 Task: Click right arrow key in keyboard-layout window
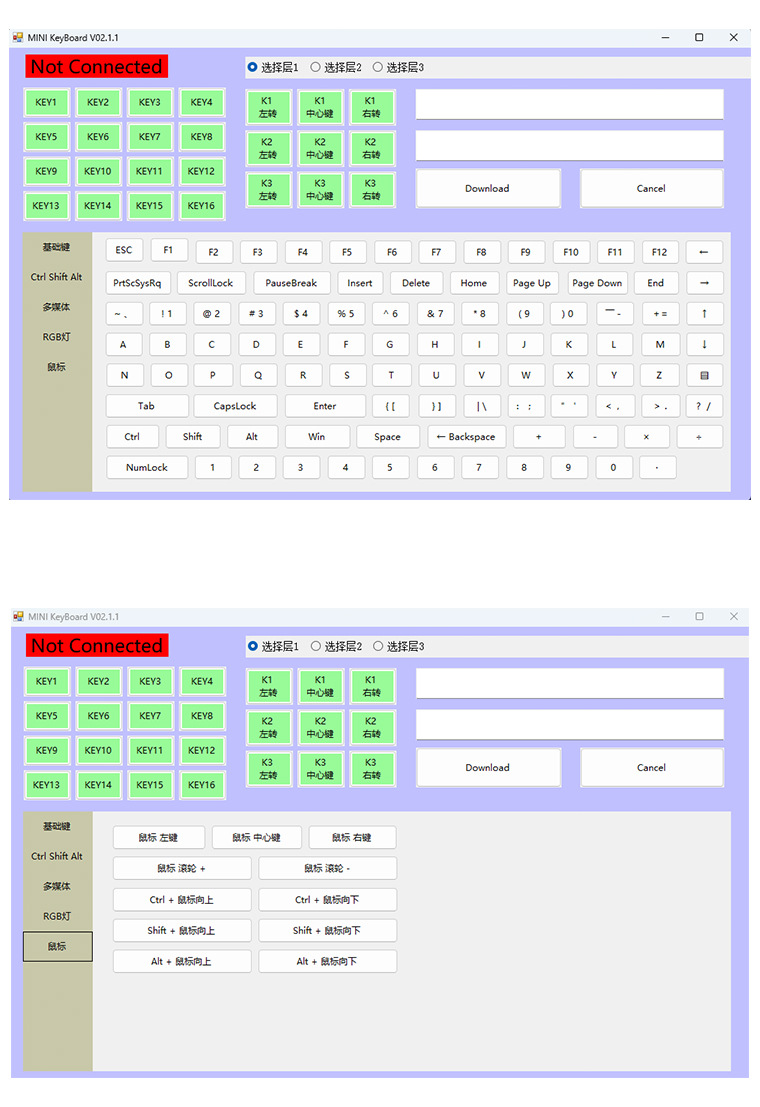point(703,282)
